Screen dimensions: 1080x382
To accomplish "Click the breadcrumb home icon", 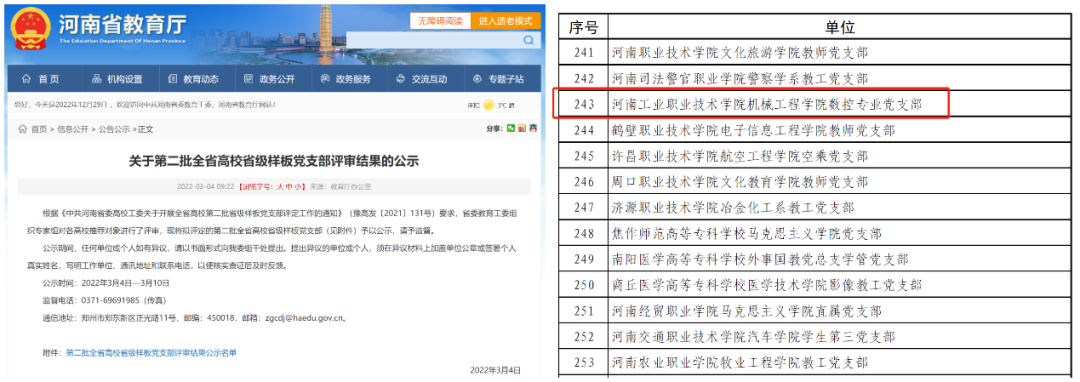I will tap(23, 129).
